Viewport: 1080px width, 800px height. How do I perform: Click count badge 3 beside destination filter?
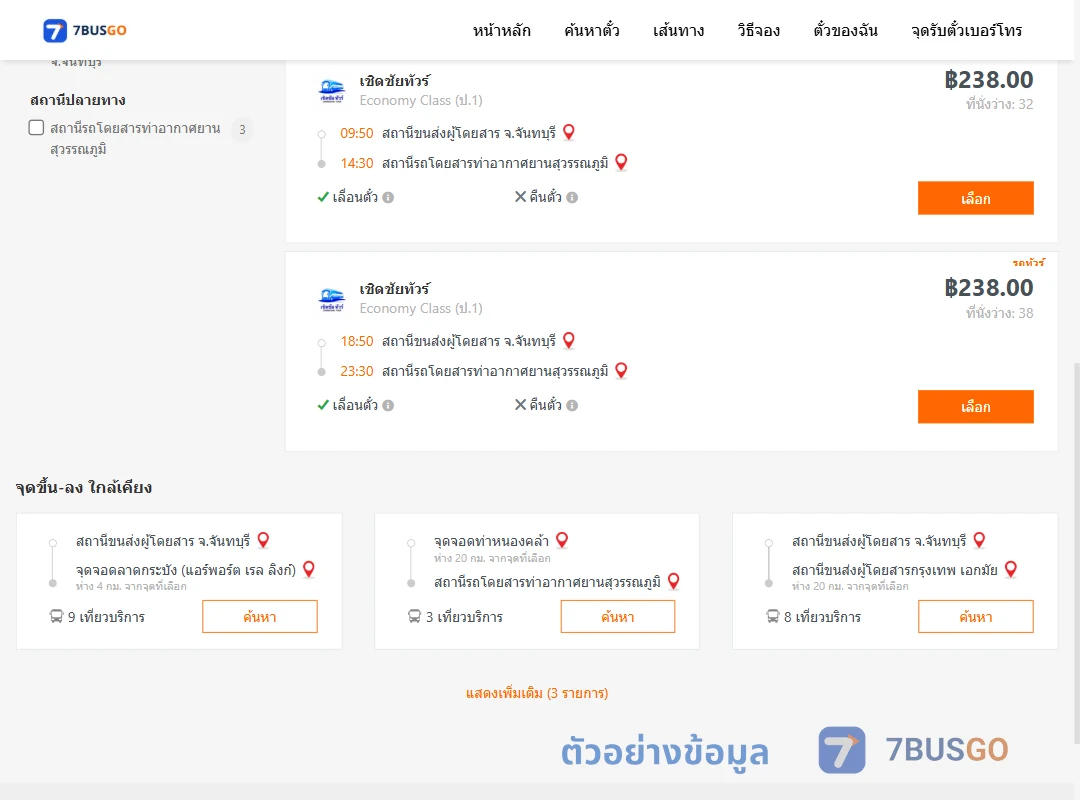click(242, 130)
